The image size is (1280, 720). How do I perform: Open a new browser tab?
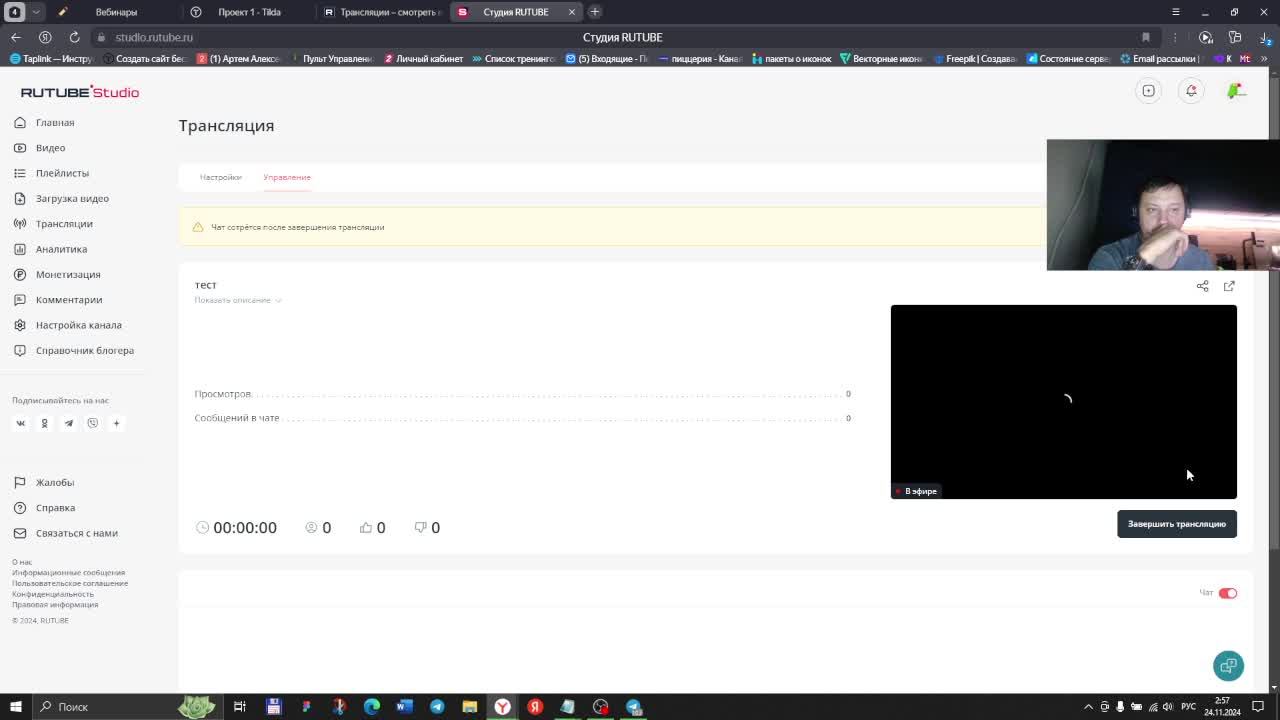click(595, 12)
